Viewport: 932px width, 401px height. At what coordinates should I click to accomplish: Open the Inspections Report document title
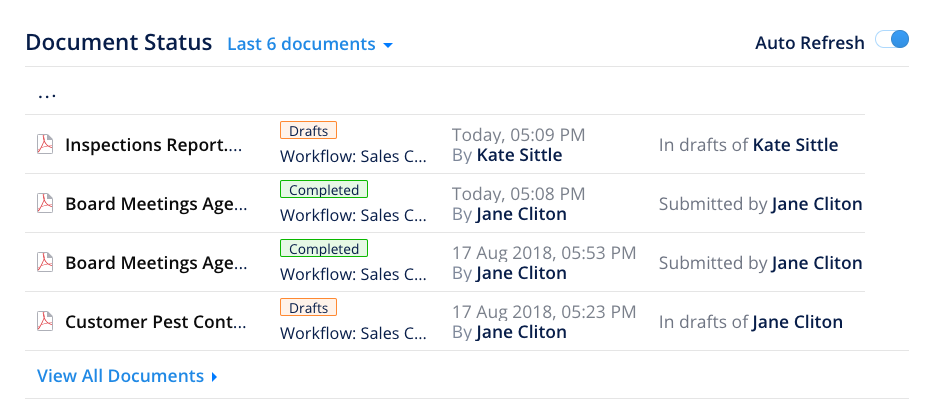point(154,145)
